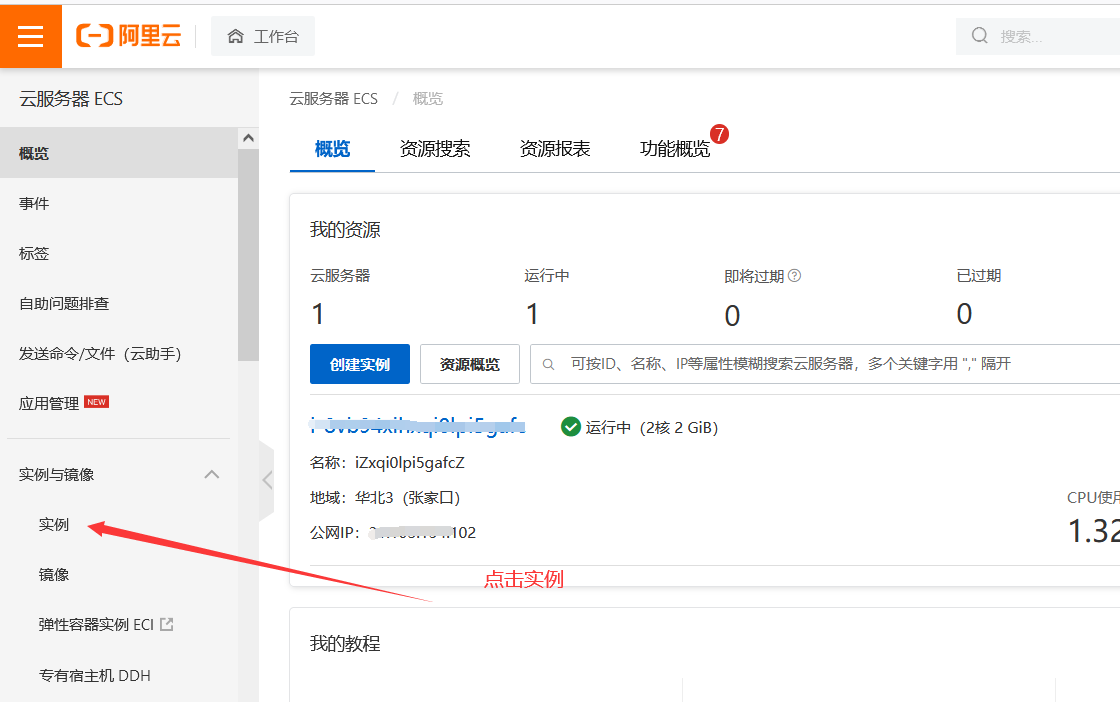The width and height of the screenshot is (1120, 702).
Task: Collapse the 实例与镜像 section chevron
Action: 211,474
